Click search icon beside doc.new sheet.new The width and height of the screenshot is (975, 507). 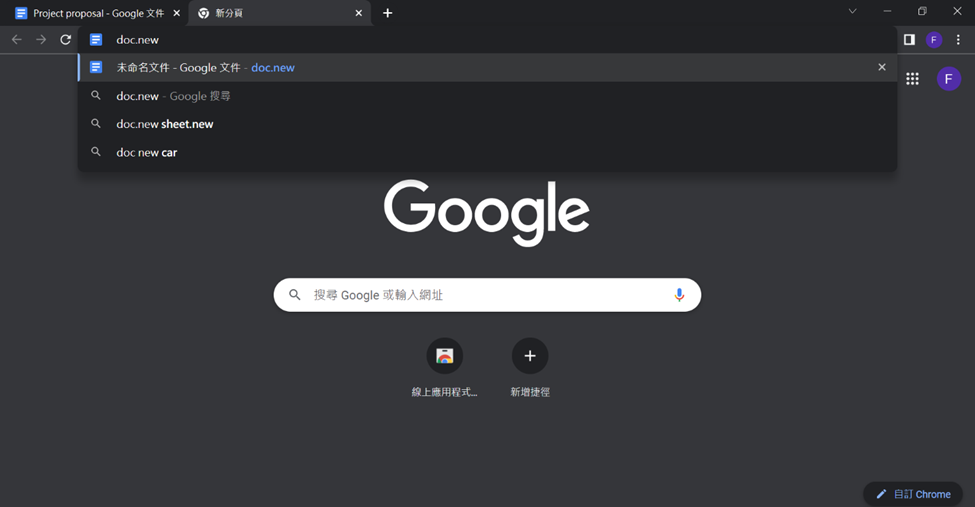[96, 124]
